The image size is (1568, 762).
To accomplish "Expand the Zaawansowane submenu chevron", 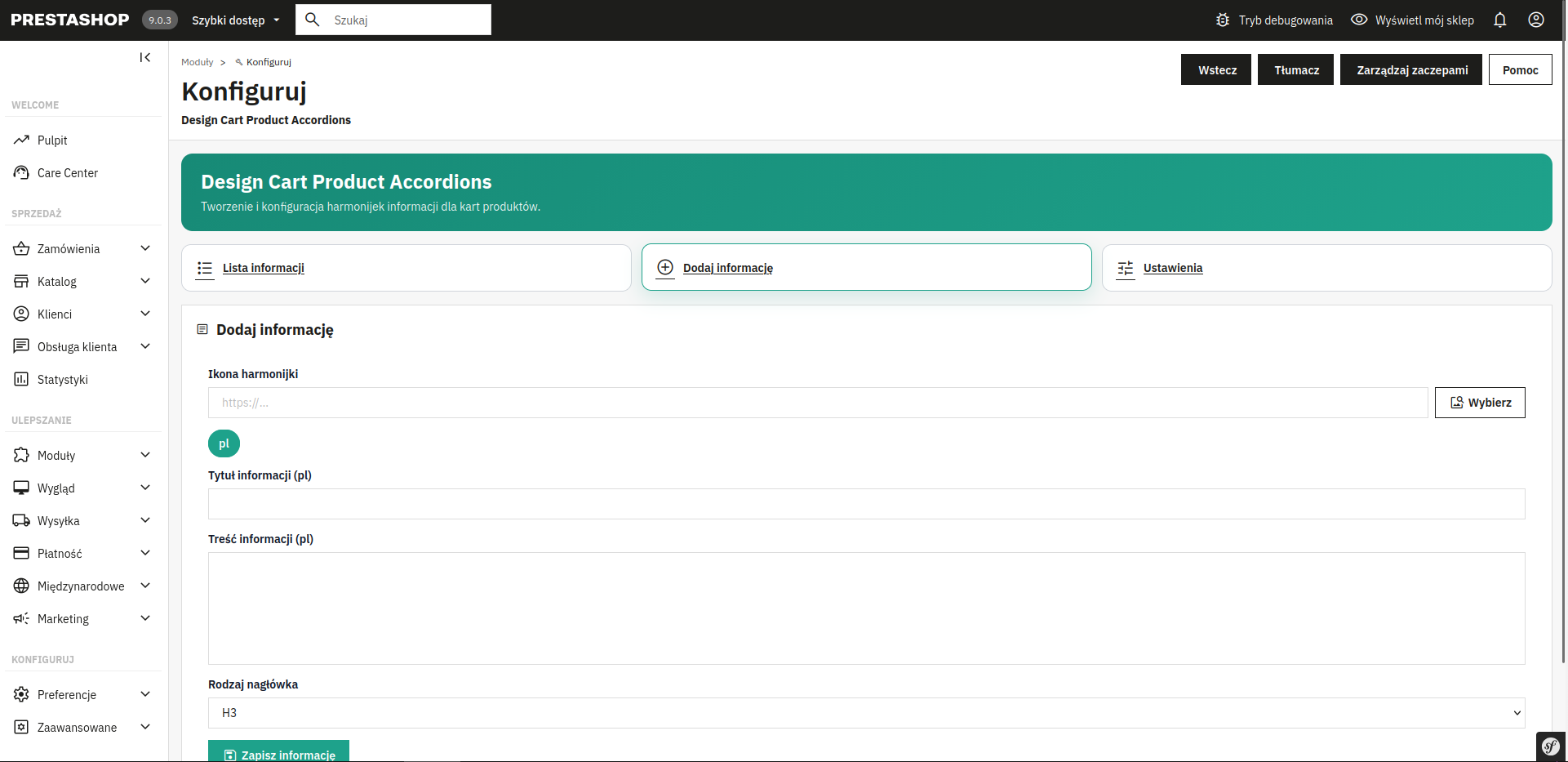I will [x=145, y=727].
